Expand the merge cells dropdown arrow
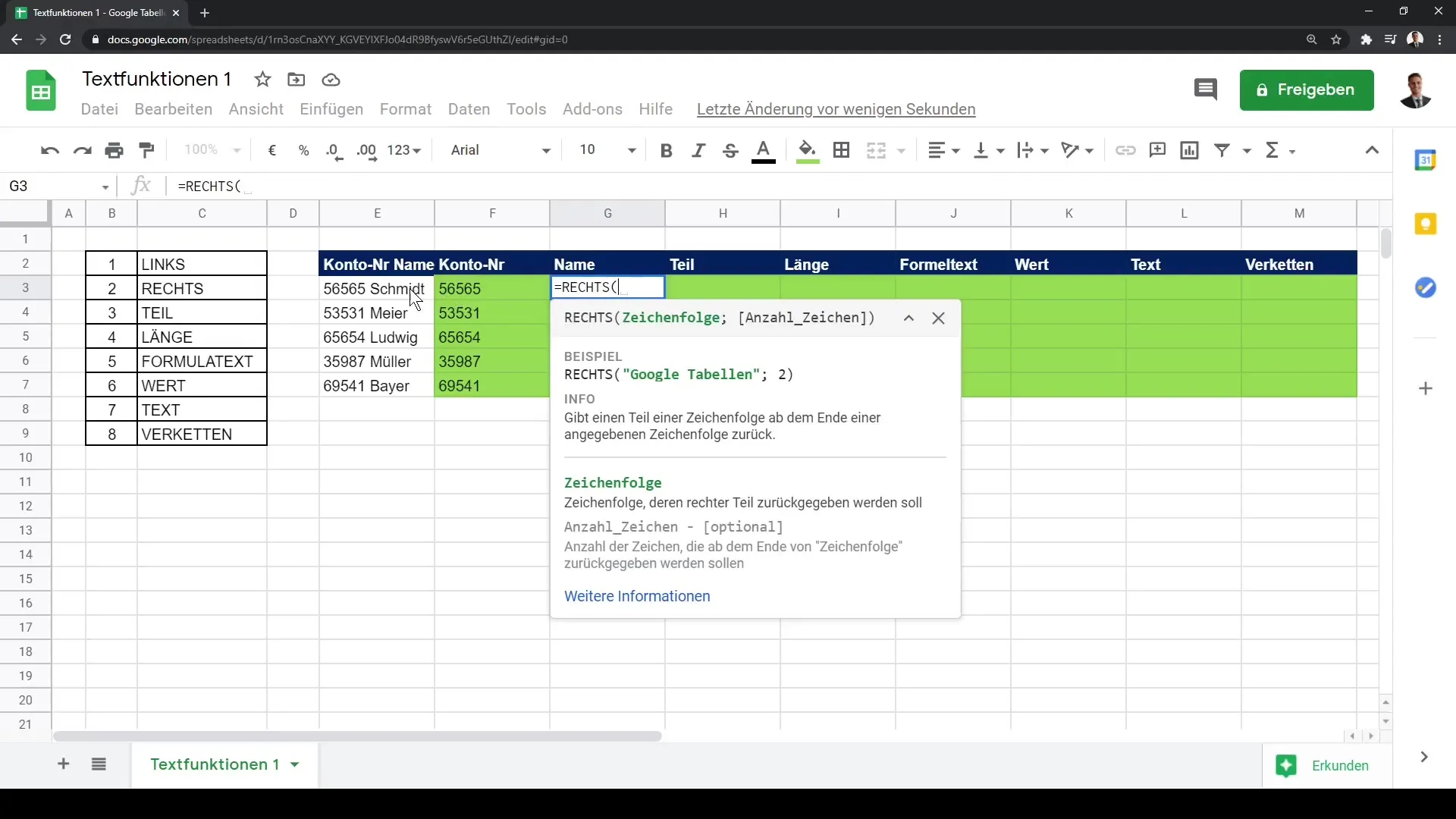 click(901, 151)
